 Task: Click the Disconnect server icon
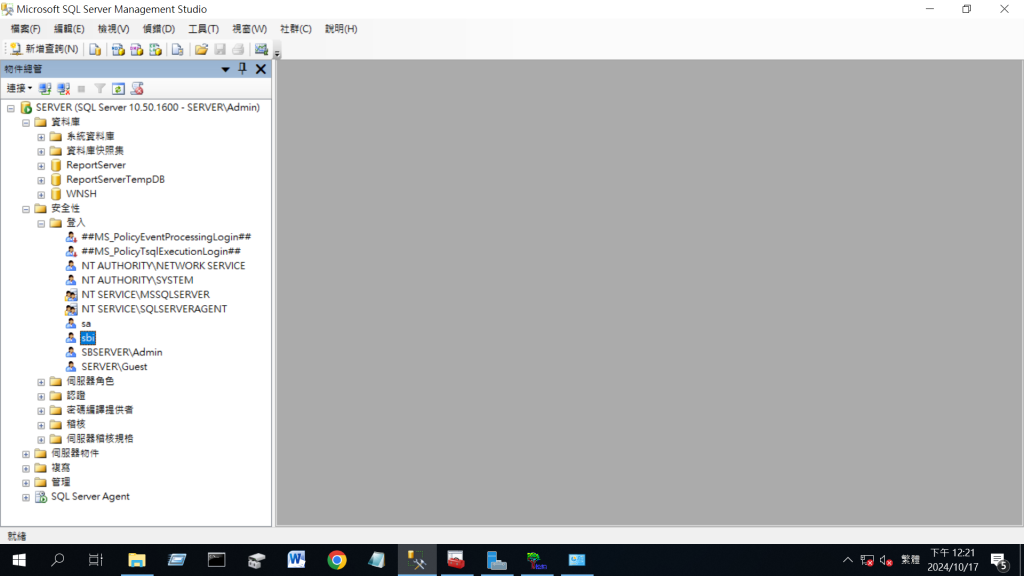(63, 89)
